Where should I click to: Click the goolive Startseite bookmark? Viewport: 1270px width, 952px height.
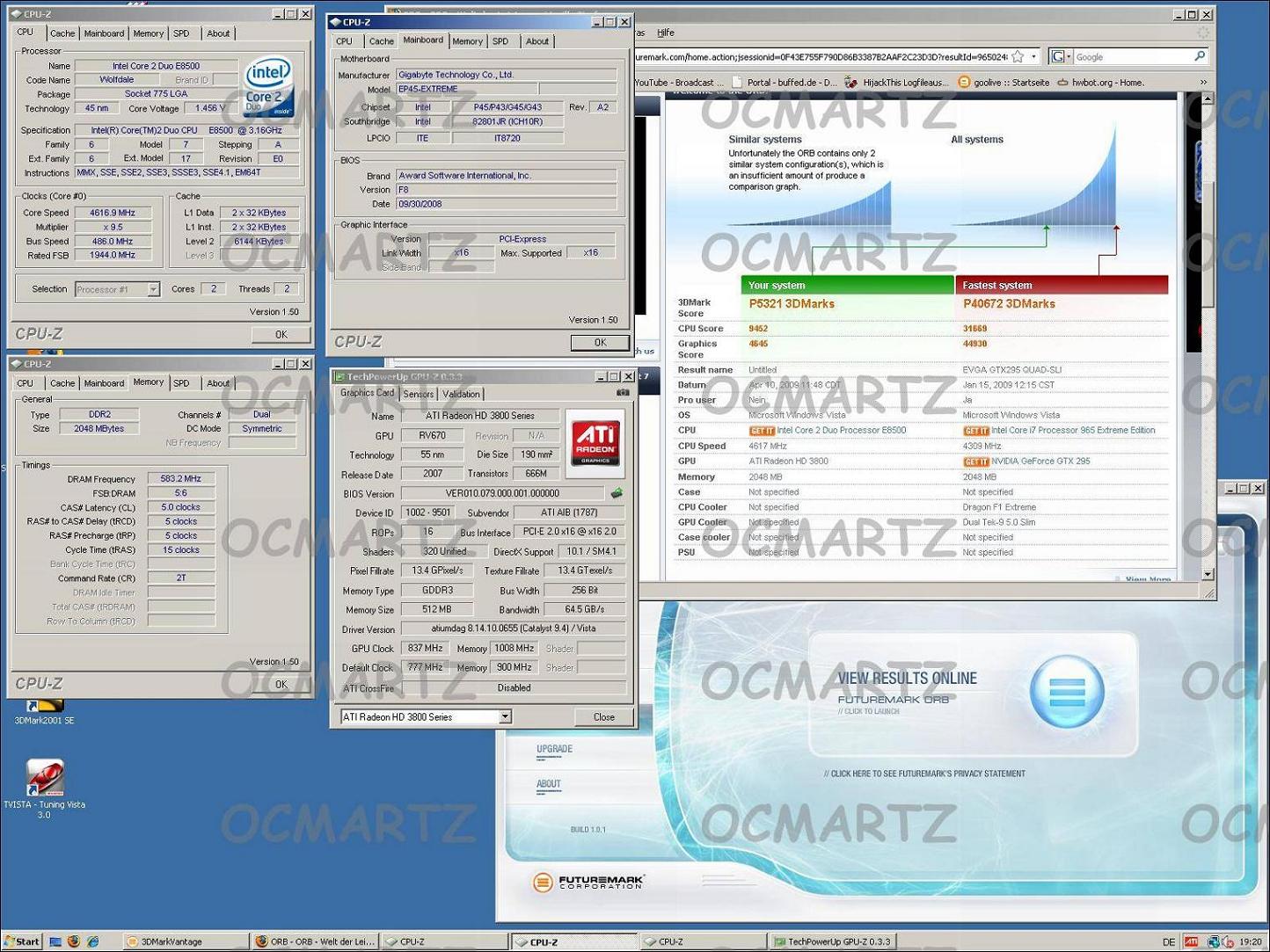1004,83
